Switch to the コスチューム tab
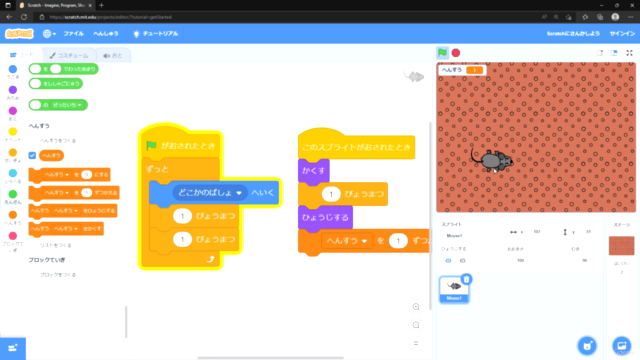Image resolution: width=640 pixels, height=360 pixels. (69, 56)
